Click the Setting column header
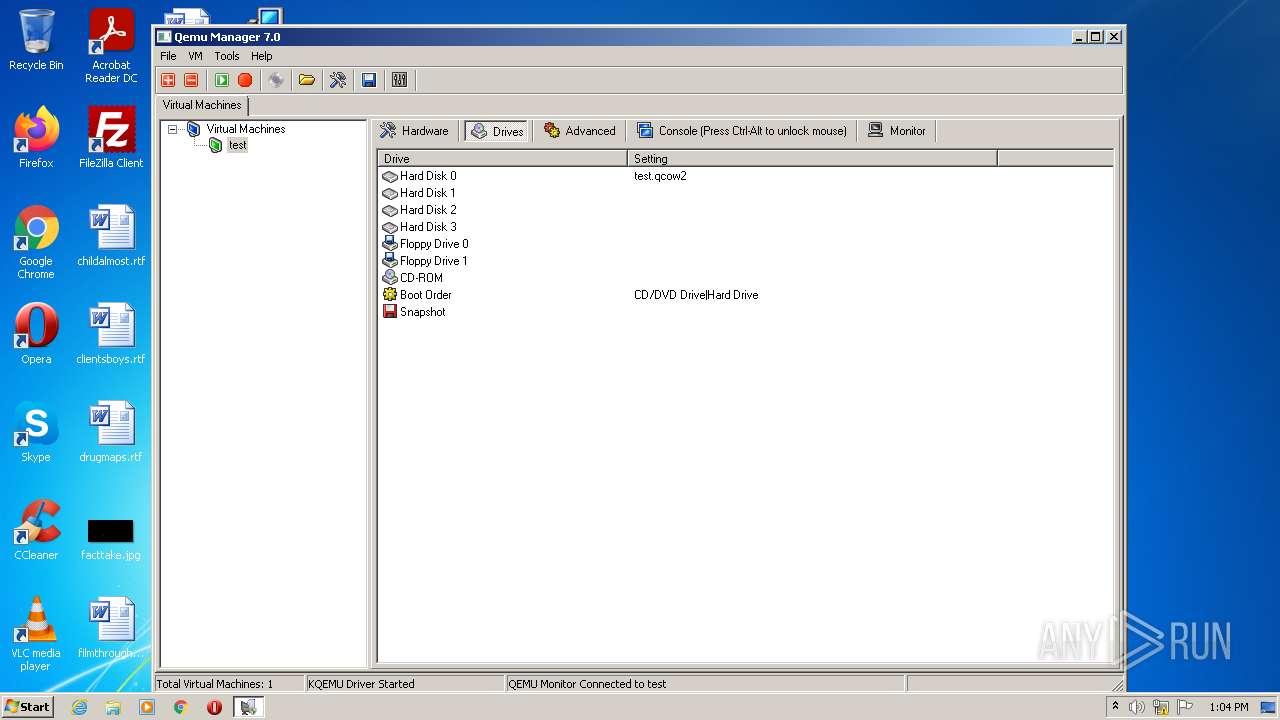The width and height of the screenshot is (1280, 720). [x=812, y=158]
